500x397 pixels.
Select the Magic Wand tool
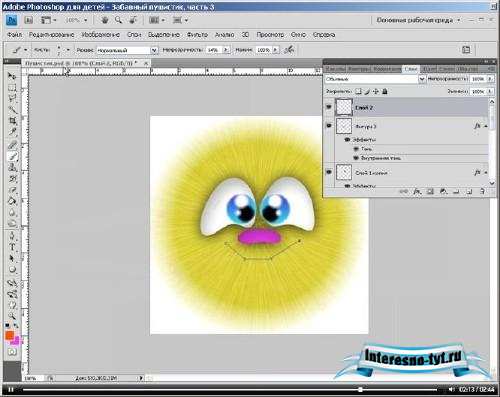[12, 110]
